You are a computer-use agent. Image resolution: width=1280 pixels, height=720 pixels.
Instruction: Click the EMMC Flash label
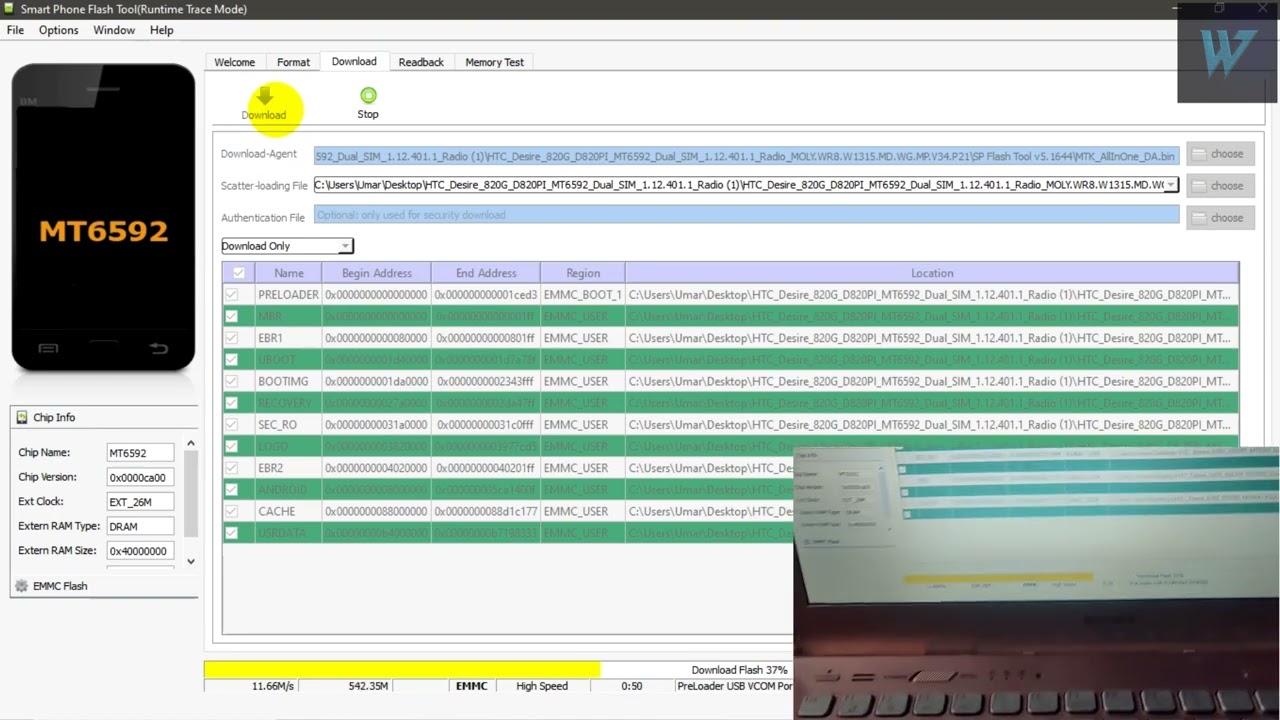point(60,586)
